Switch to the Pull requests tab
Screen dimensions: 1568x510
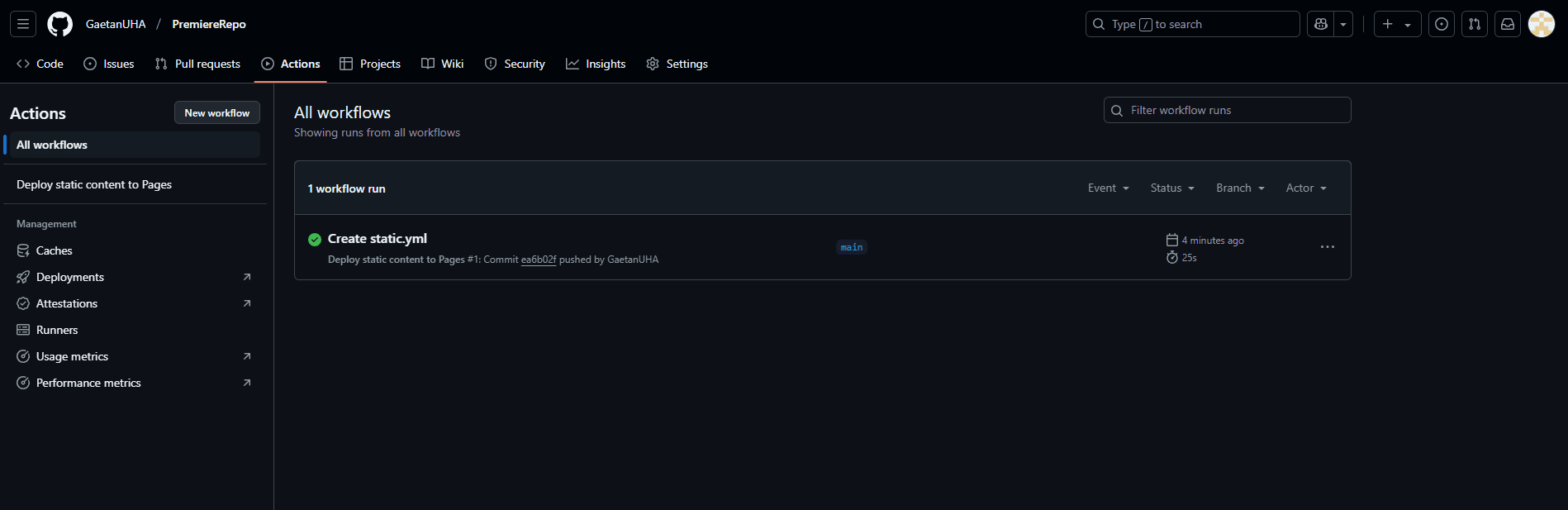tap(197, 64)
